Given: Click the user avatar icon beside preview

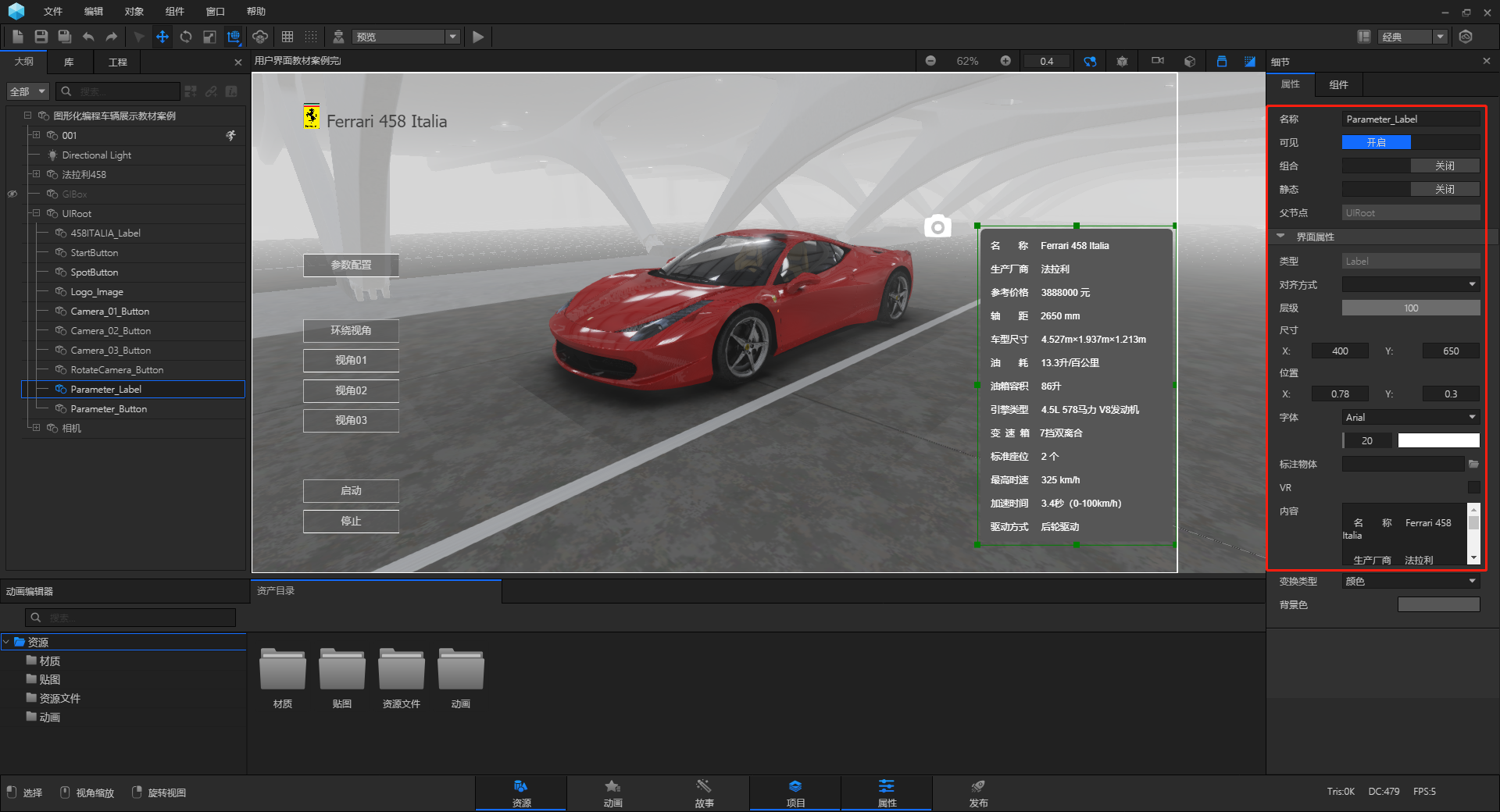Looking at the screenshot, I should click(x=338, y=37).
